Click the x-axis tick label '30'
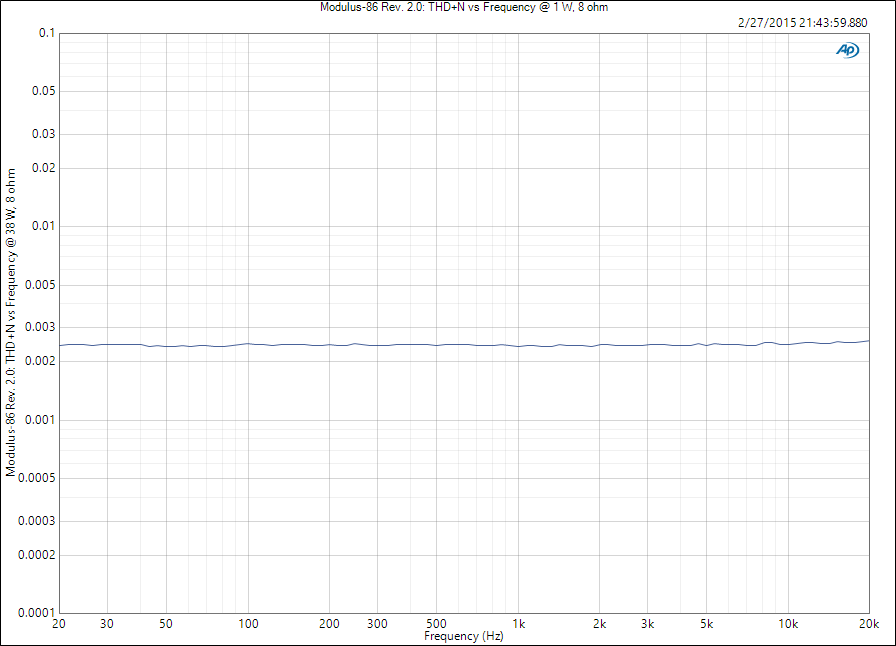 [107, 624]
